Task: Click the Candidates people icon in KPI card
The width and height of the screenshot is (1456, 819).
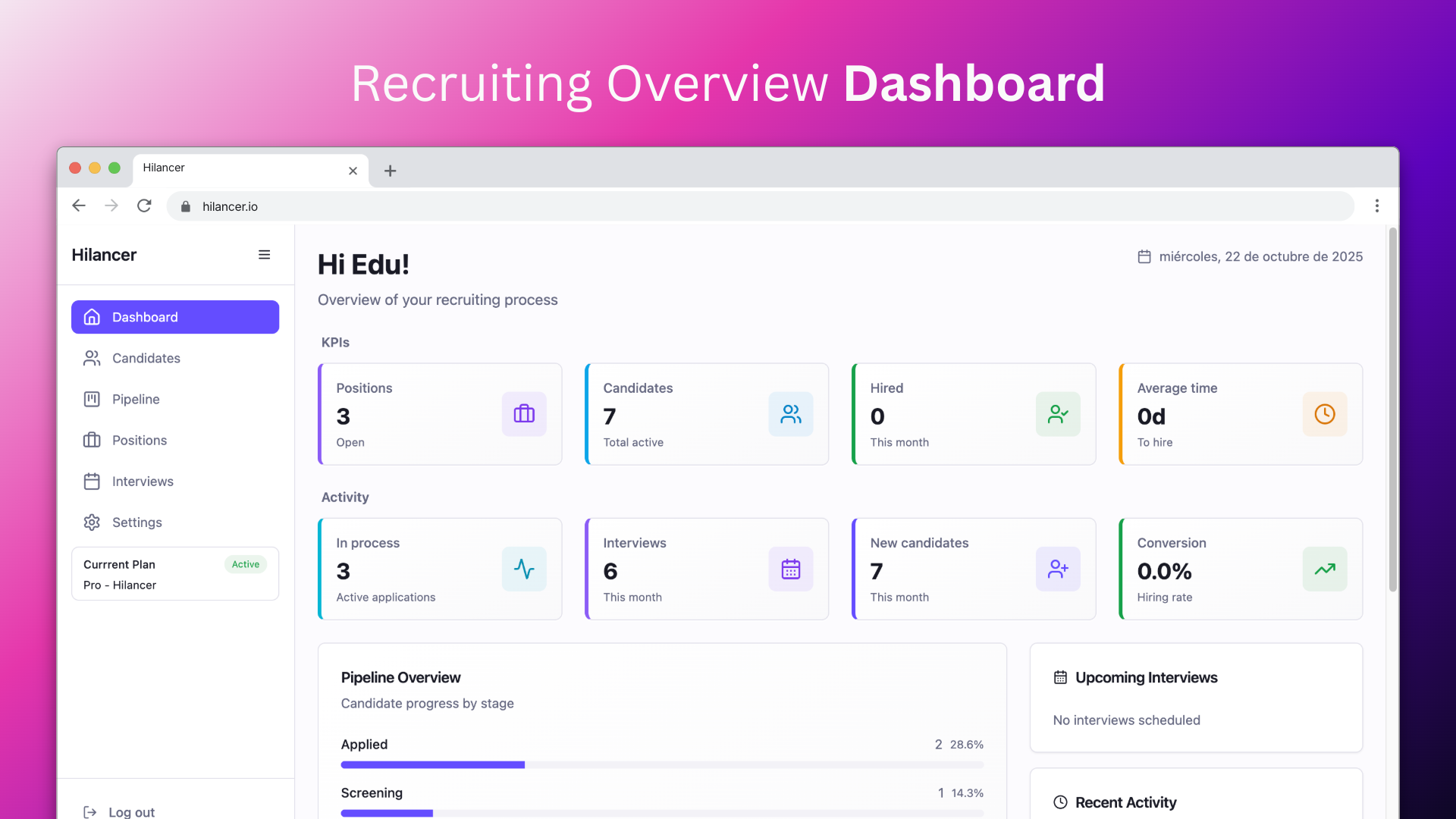Action: (x=791, y=414)
